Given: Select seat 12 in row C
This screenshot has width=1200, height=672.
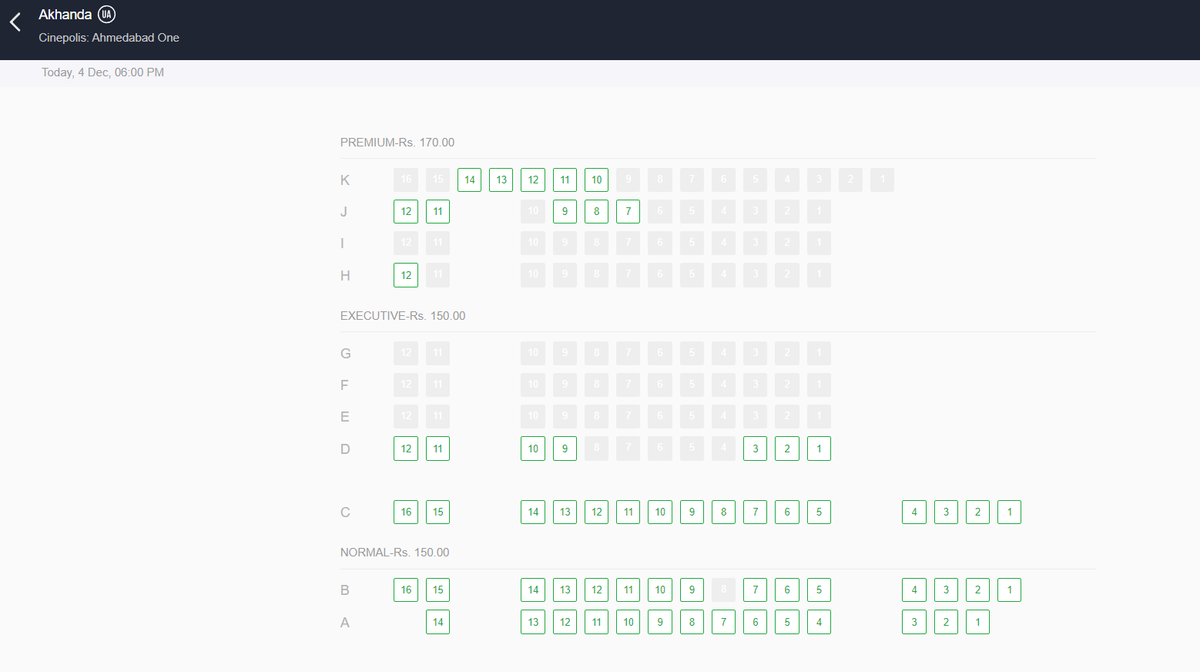Looking at the screenshot, I should pyautogui.click(x=597, y=512).
